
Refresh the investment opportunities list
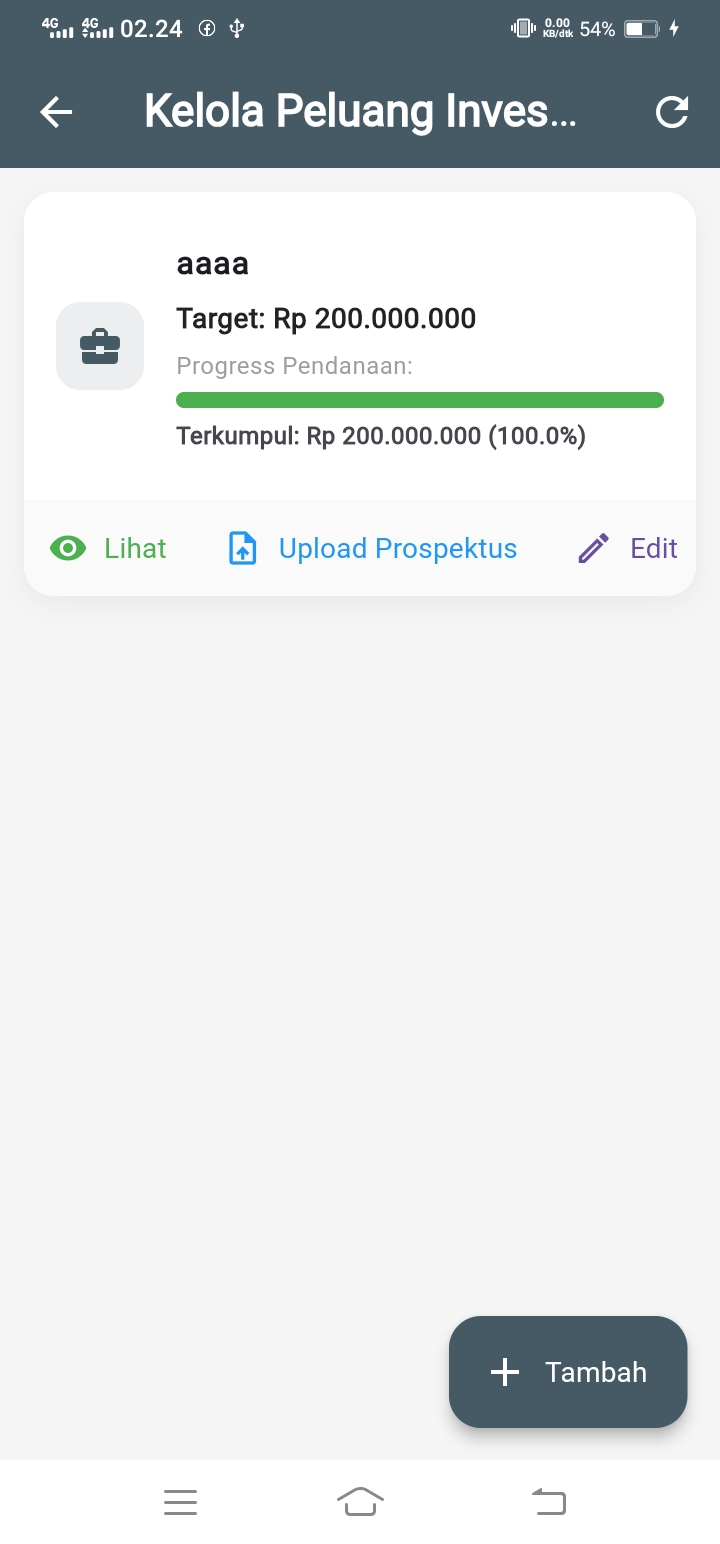click(x=672, y=112)
